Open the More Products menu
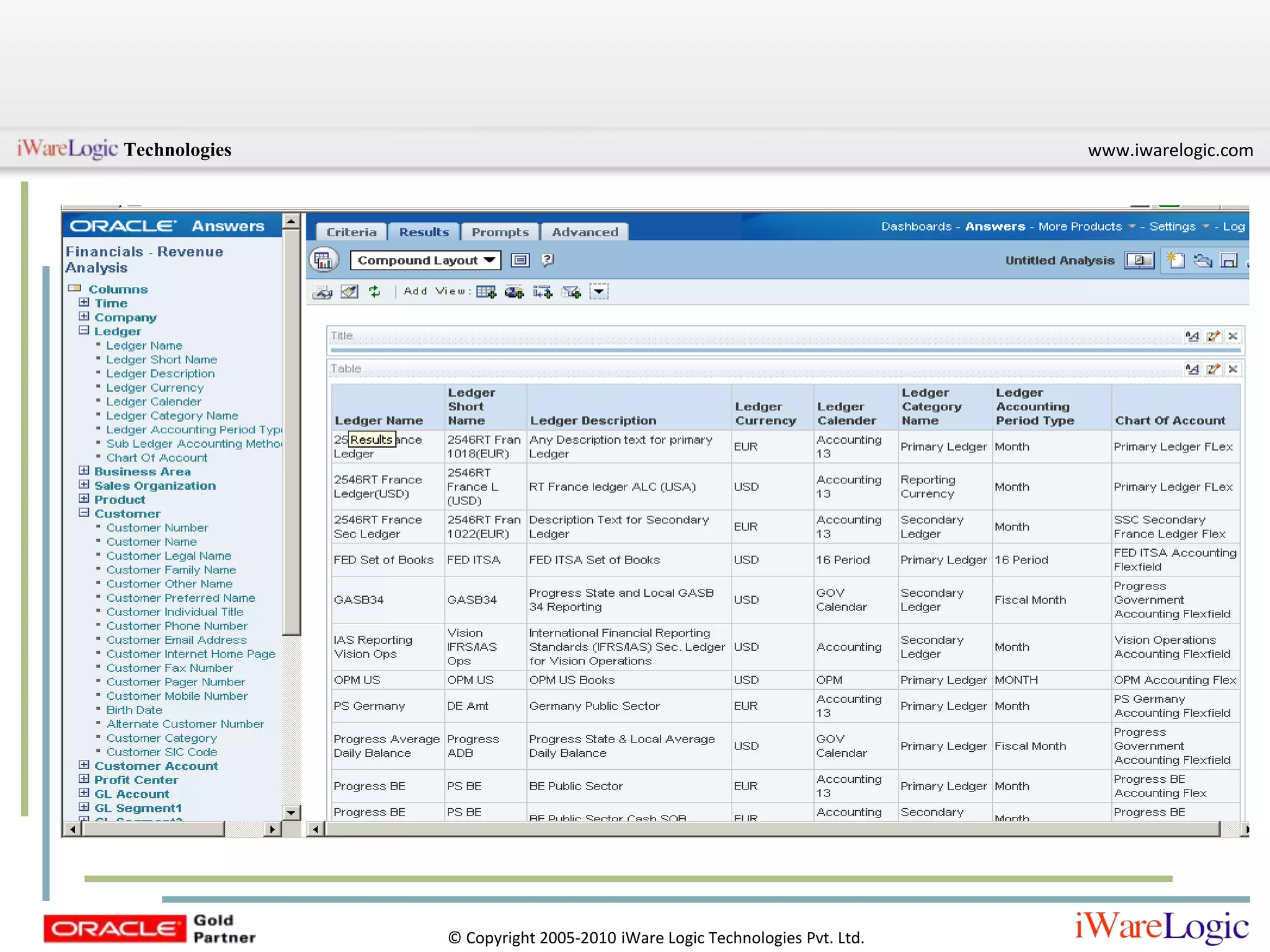The image size is (1270, 952). (1086, 226)
